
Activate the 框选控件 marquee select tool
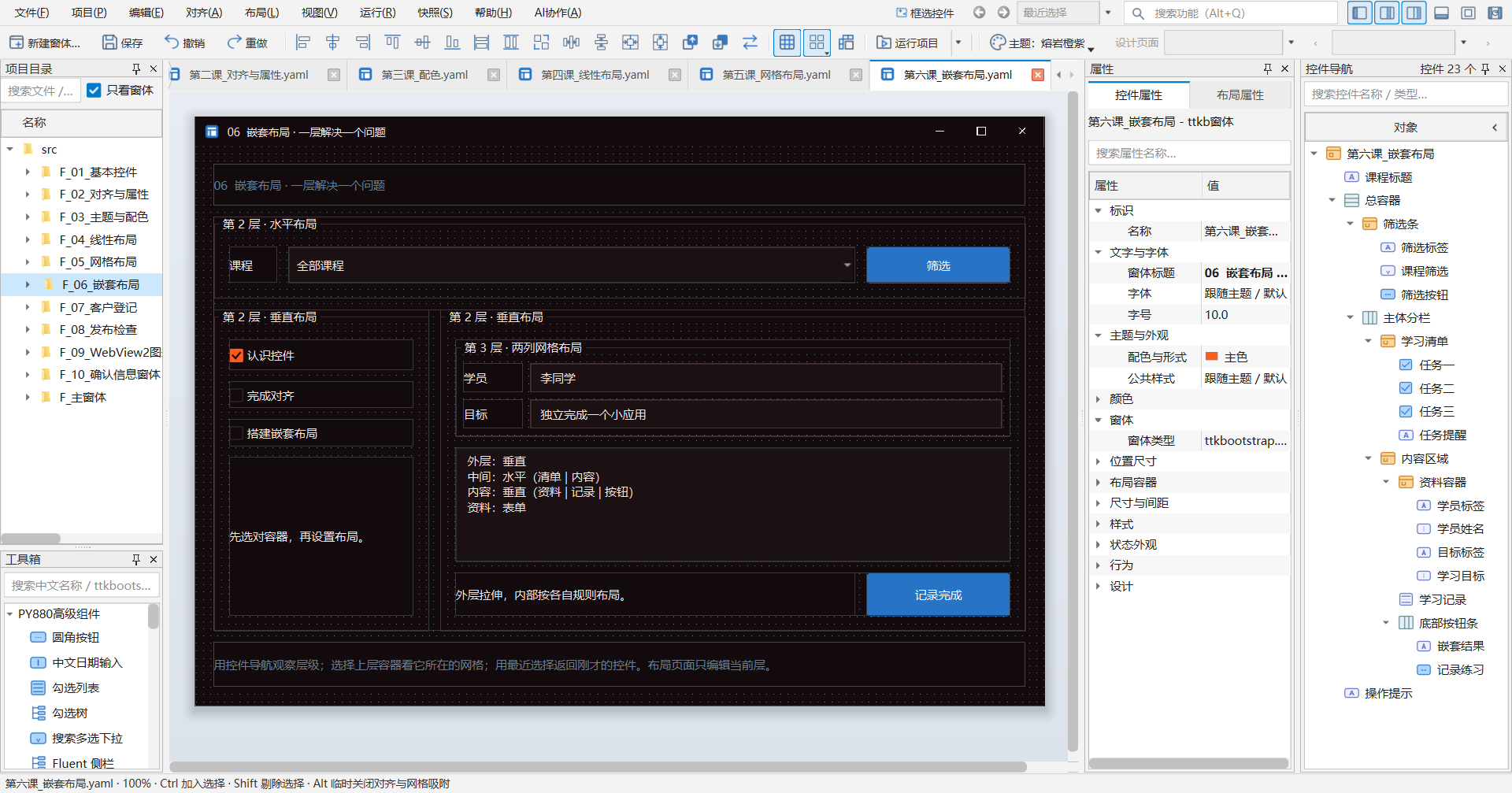click(x=925, y=13)
